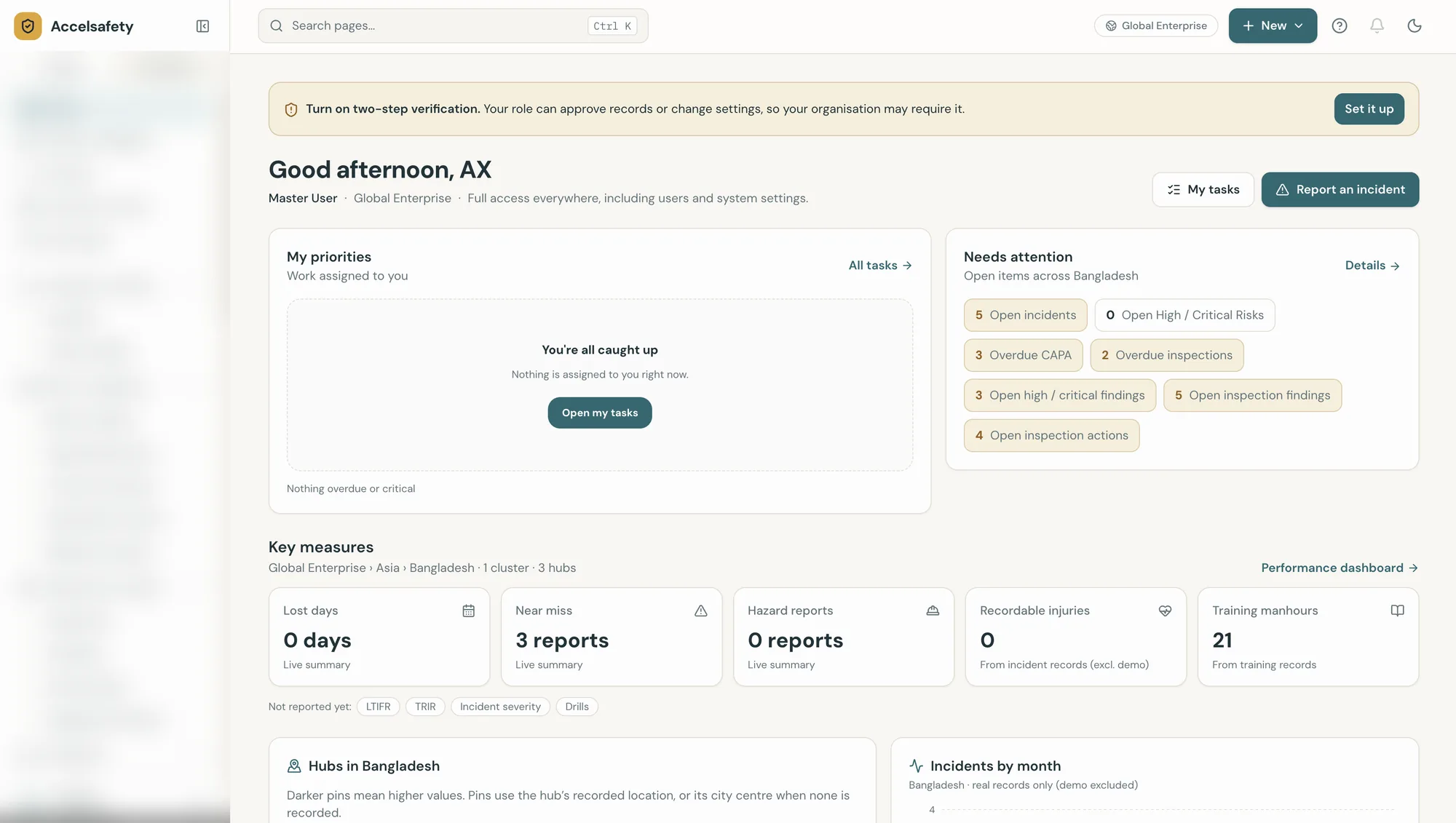Click the TRIR not-reported tag

click(x=425, y=707)
